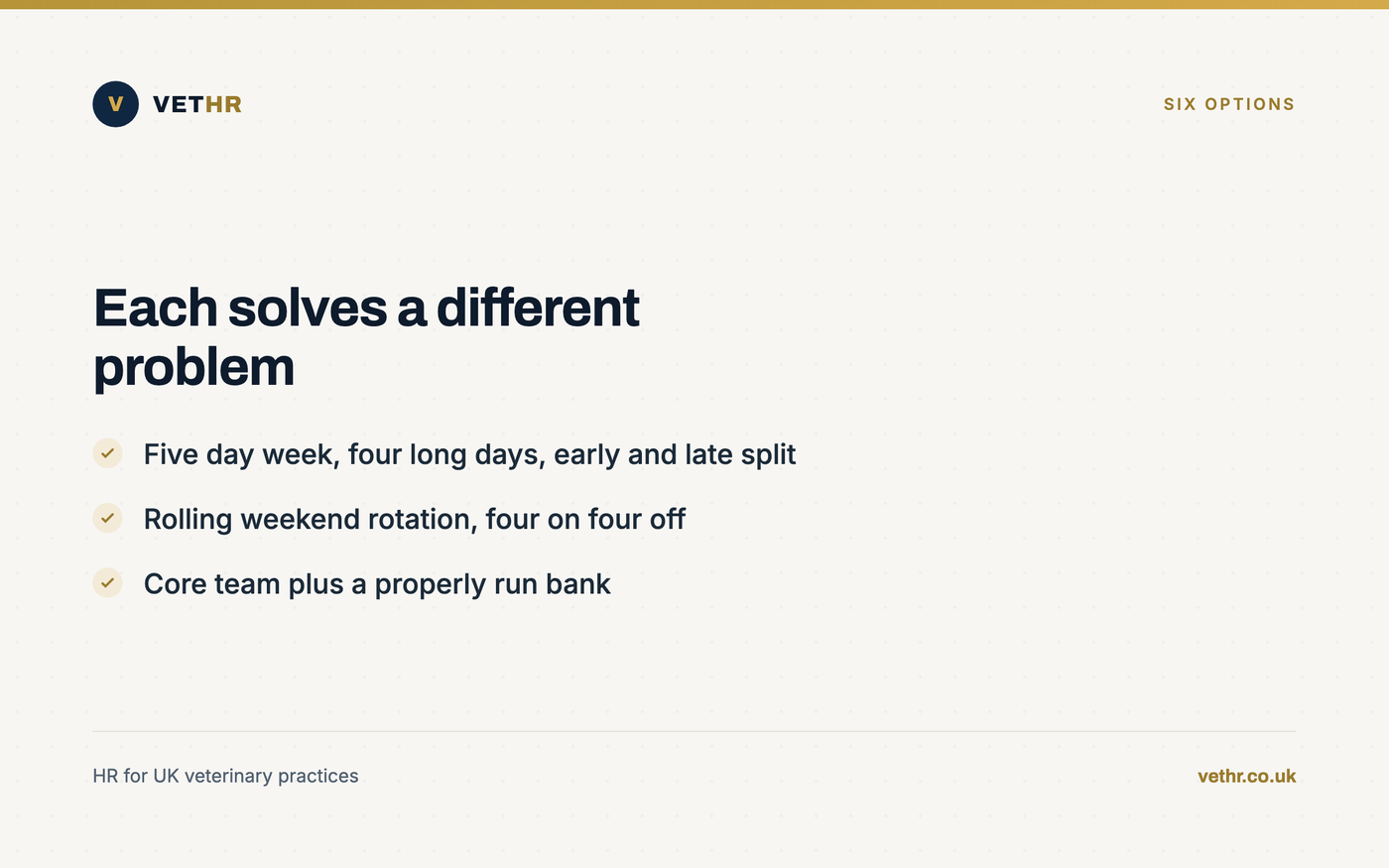Image resolution: width=1389 pixels, height=868 pixels.
Task: Click the HR for UK veterinary practices tagline
Action: click(x=225, y=776)
